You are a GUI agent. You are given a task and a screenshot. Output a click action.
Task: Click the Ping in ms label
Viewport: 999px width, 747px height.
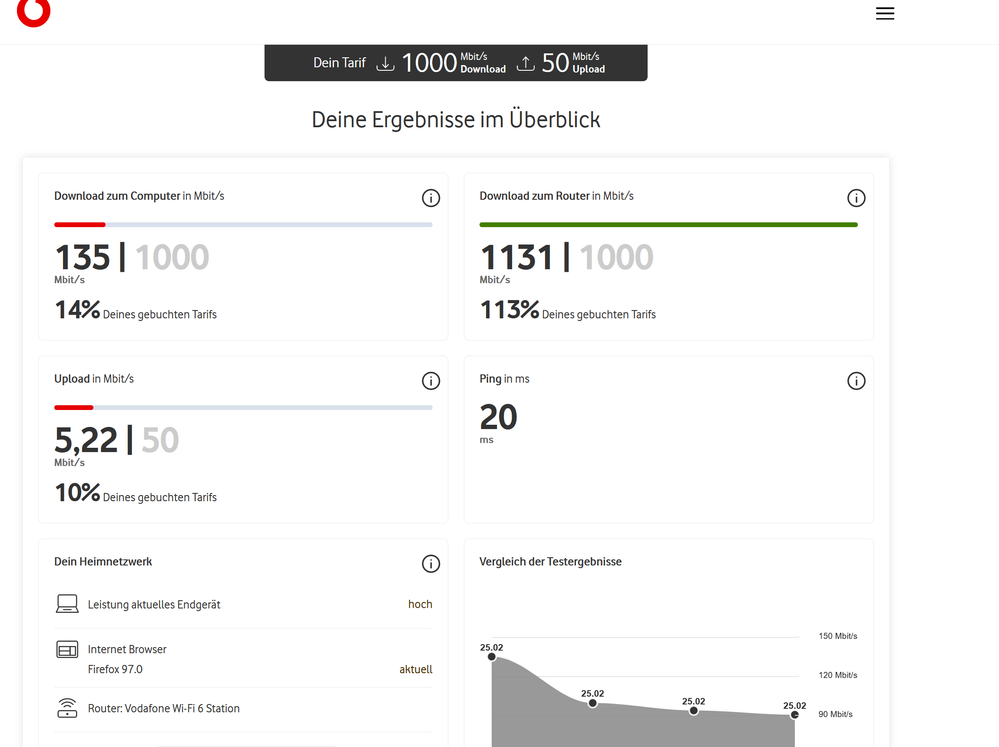pyautogui.click(x=505, y=379)
